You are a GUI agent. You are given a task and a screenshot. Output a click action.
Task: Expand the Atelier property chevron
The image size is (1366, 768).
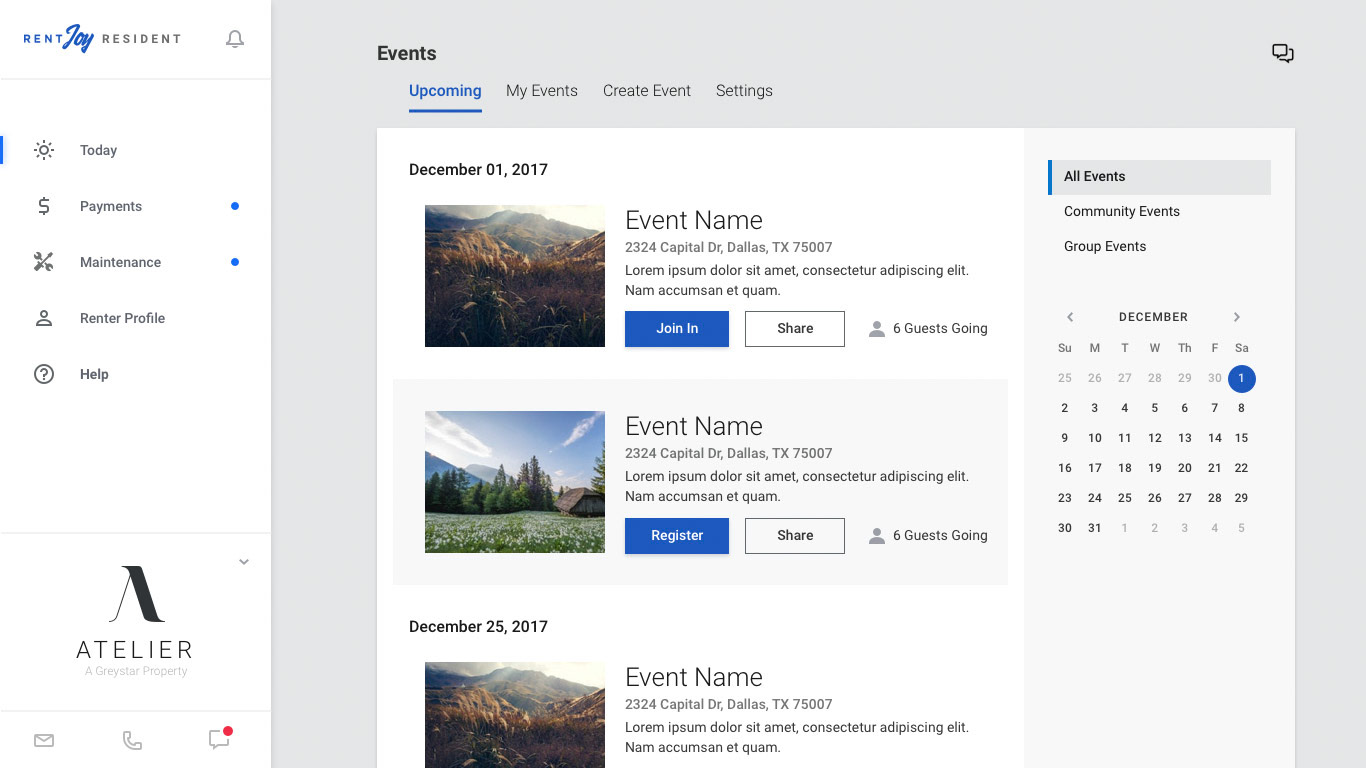click(x=244, y=562)
